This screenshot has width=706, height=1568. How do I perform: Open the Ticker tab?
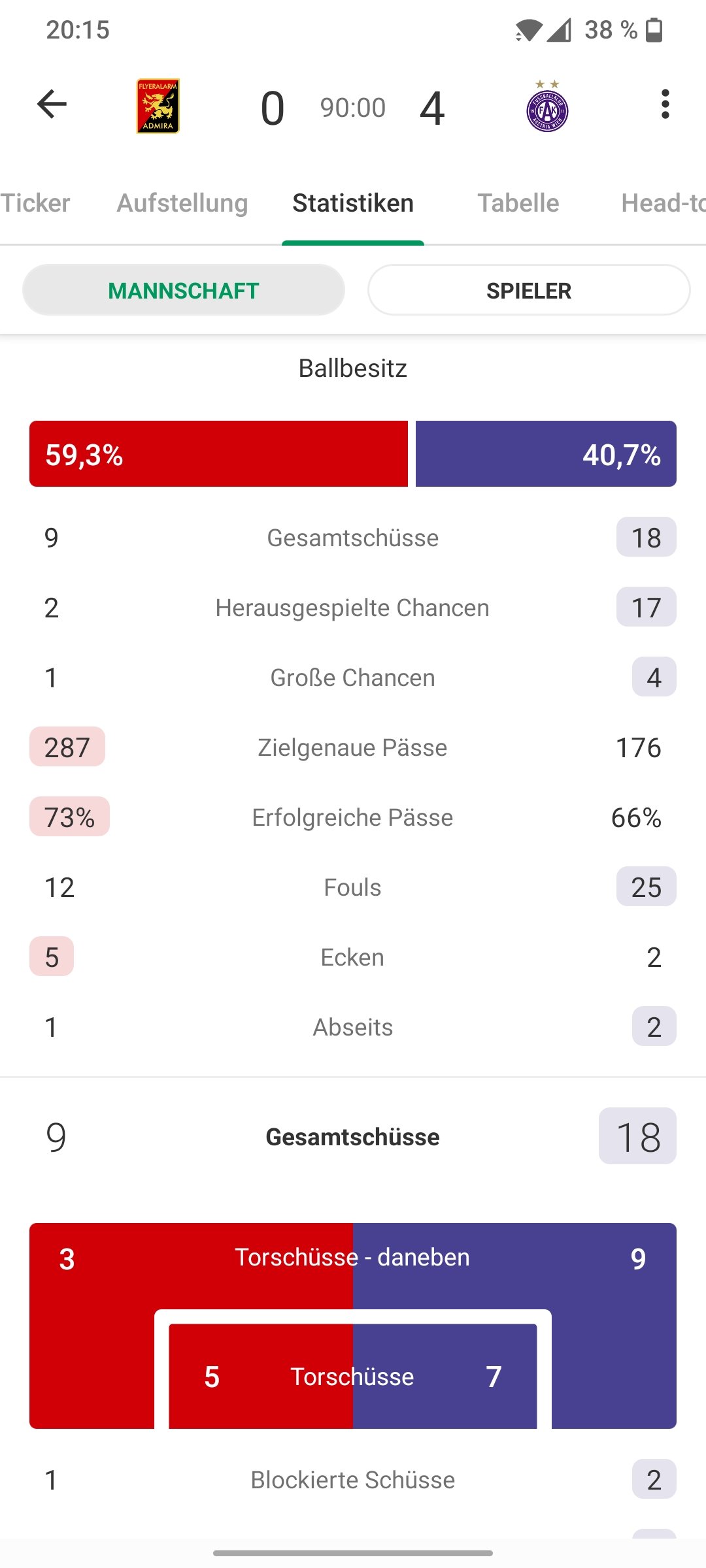point(35,203)
